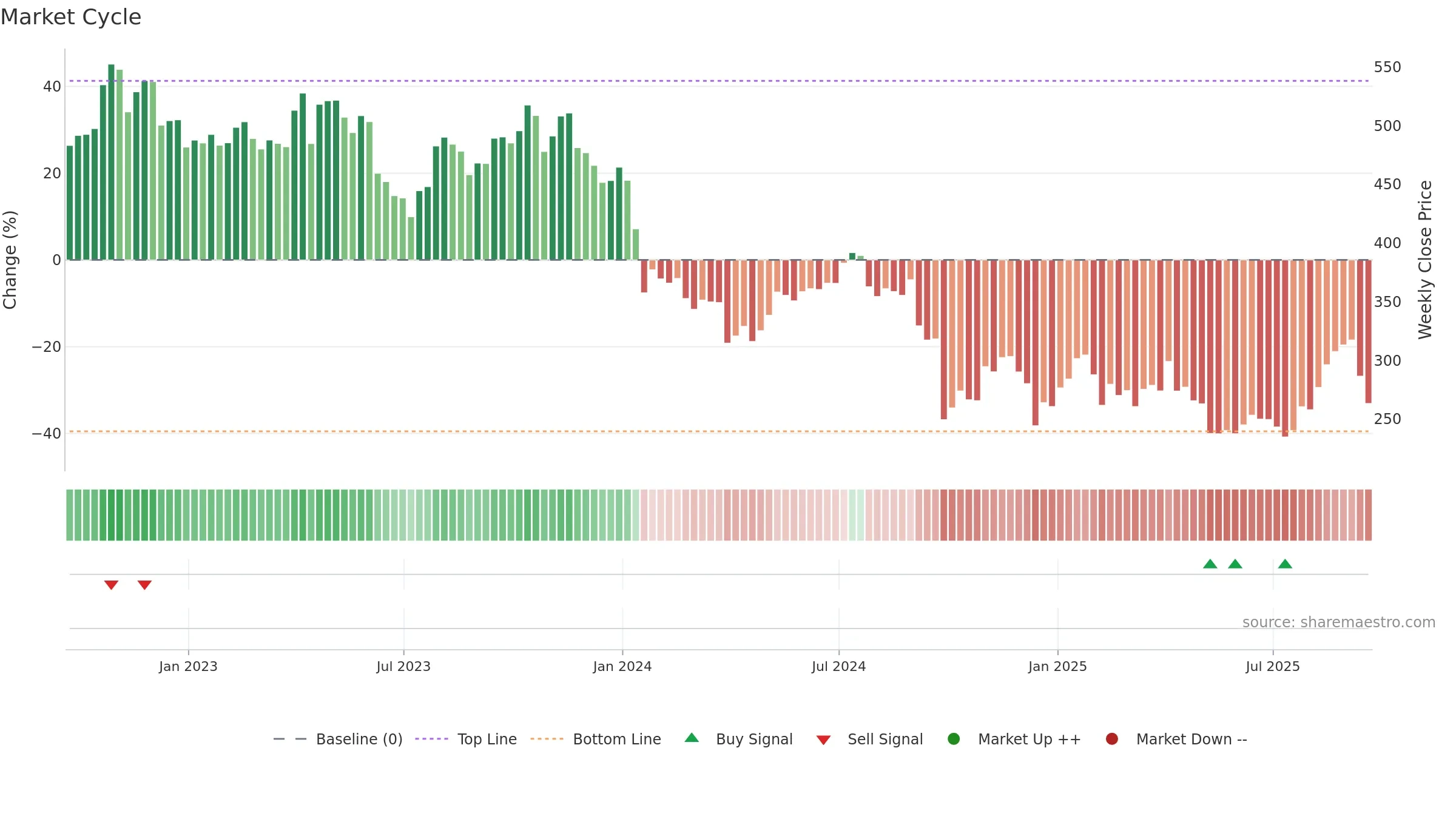Click the source: sharemaestro.com text
Viewport: 1456px width, 819px height.
pyautogui.click(x=1339, y=622)
